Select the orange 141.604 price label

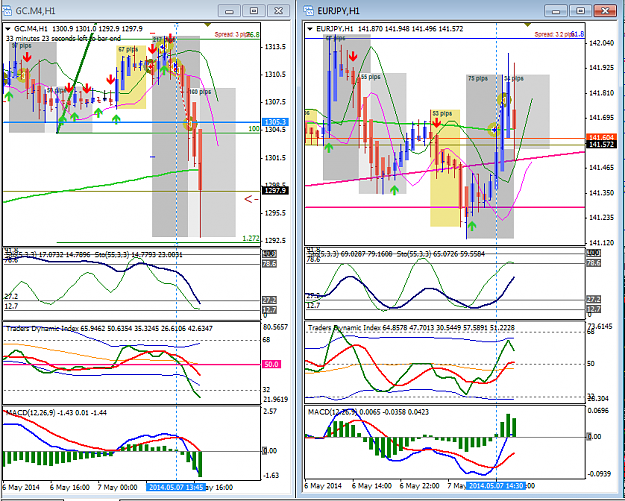[x=601, y=137]
